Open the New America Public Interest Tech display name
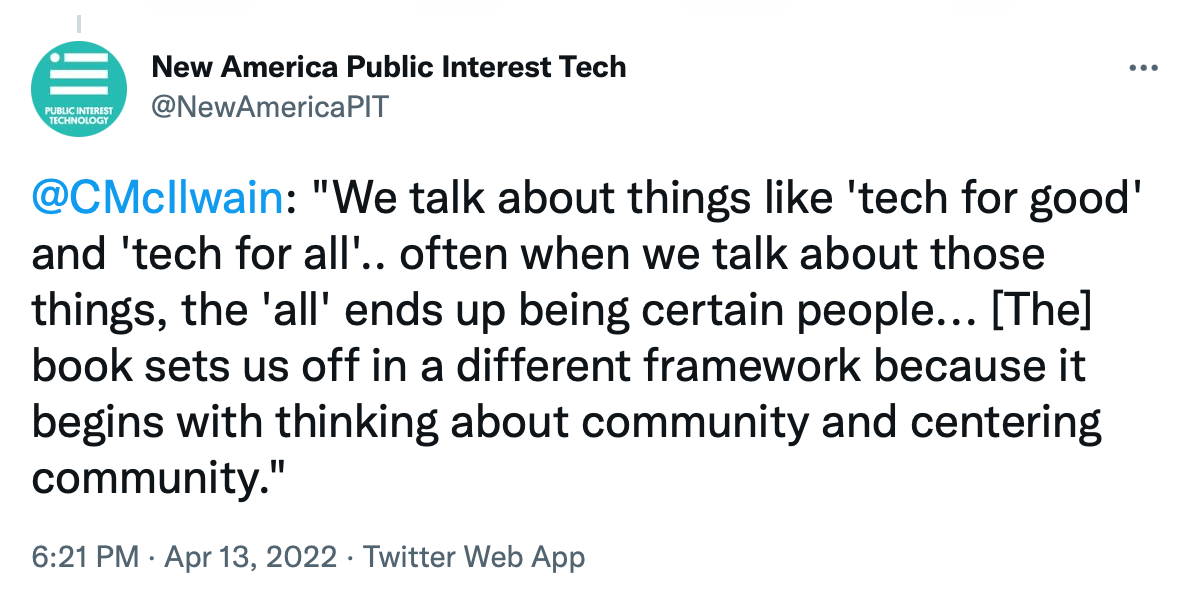Screen dimensions: 1190x602 click(x=389, y=67)
